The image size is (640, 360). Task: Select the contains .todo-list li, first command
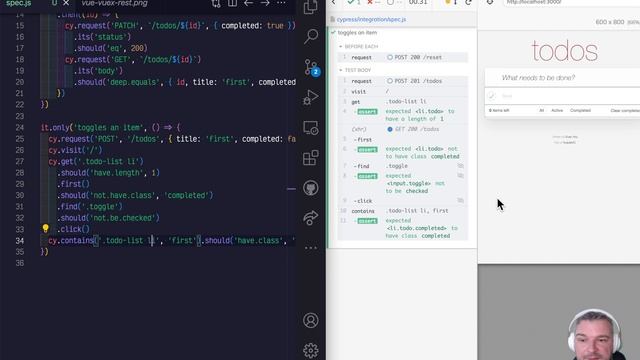click(x=402, y=211)
